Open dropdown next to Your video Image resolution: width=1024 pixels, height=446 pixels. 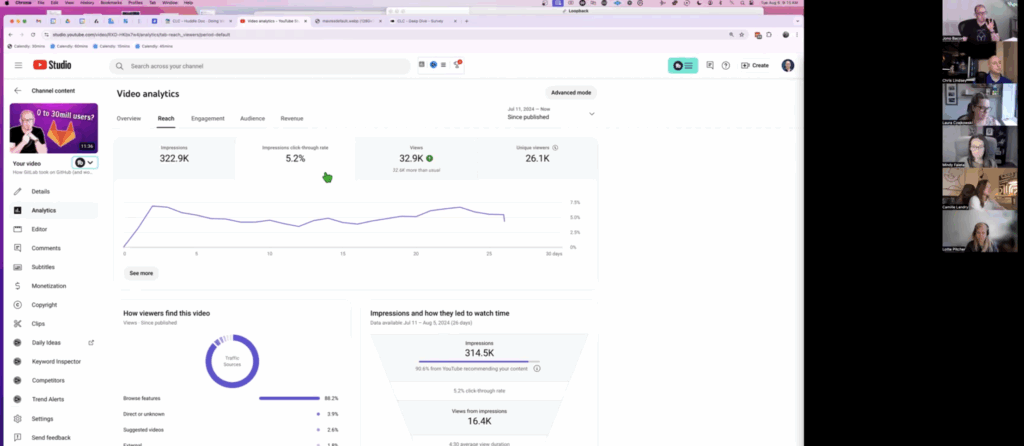pos(85,162)
